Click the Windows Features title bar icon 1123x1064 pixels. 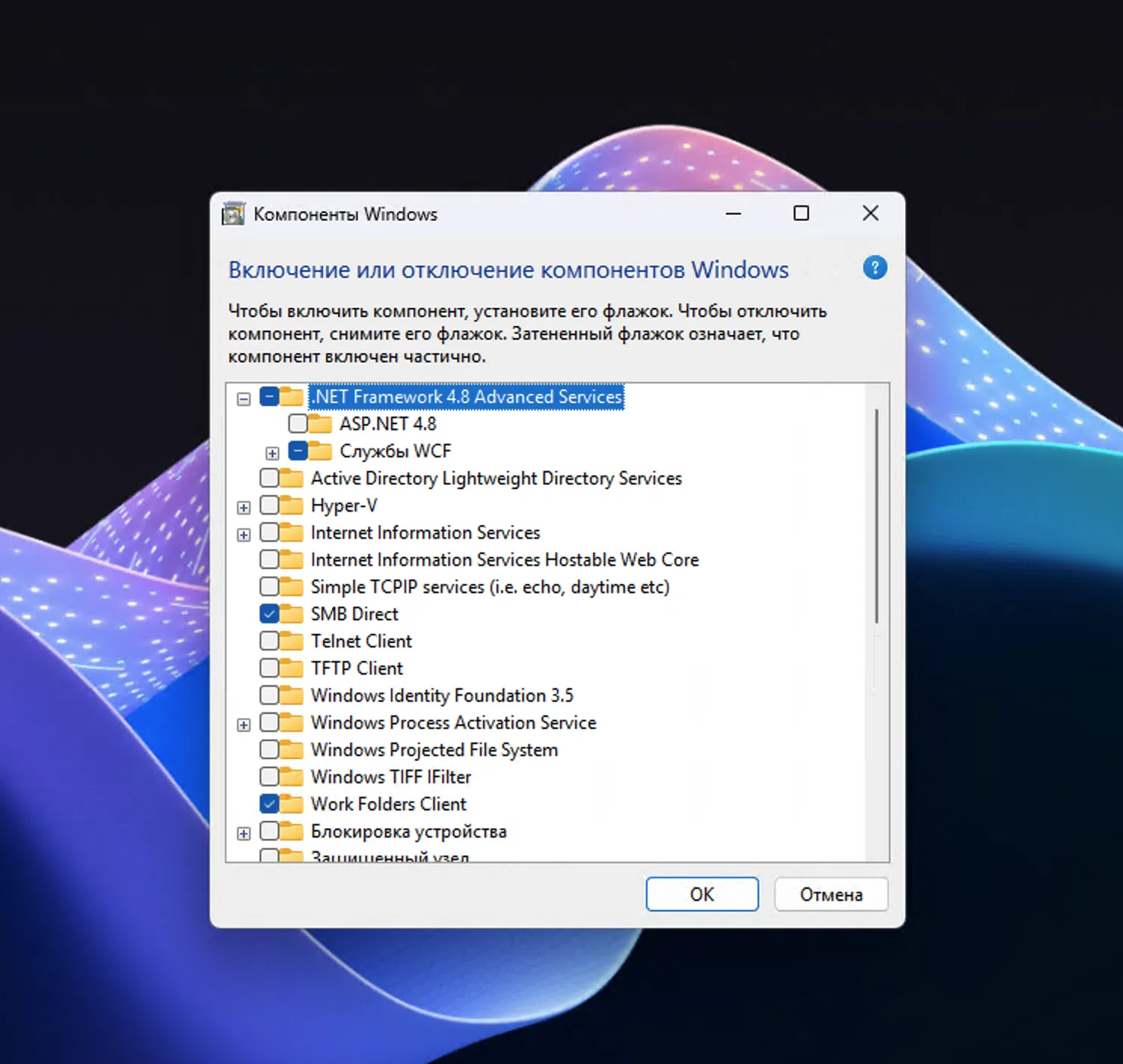coord(233,214)
